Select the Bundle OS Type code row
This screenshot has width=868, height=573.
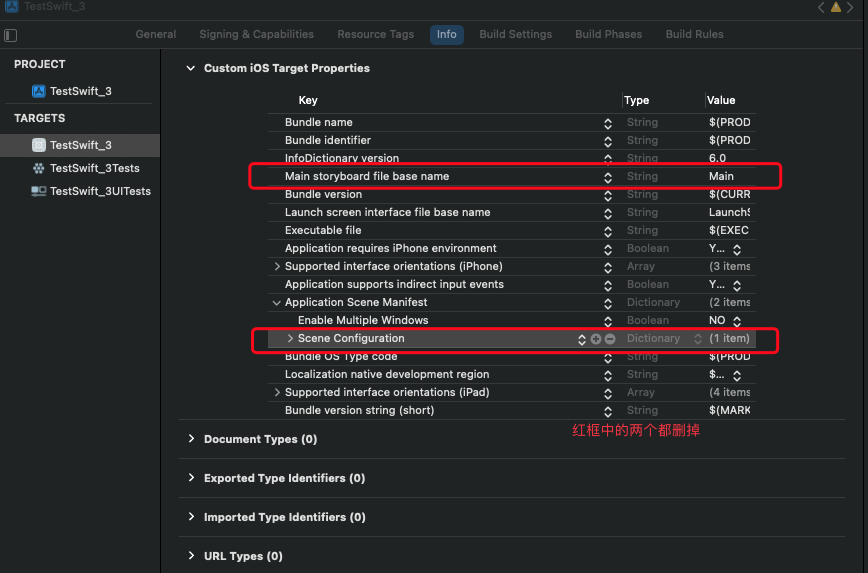click(512, 357)
